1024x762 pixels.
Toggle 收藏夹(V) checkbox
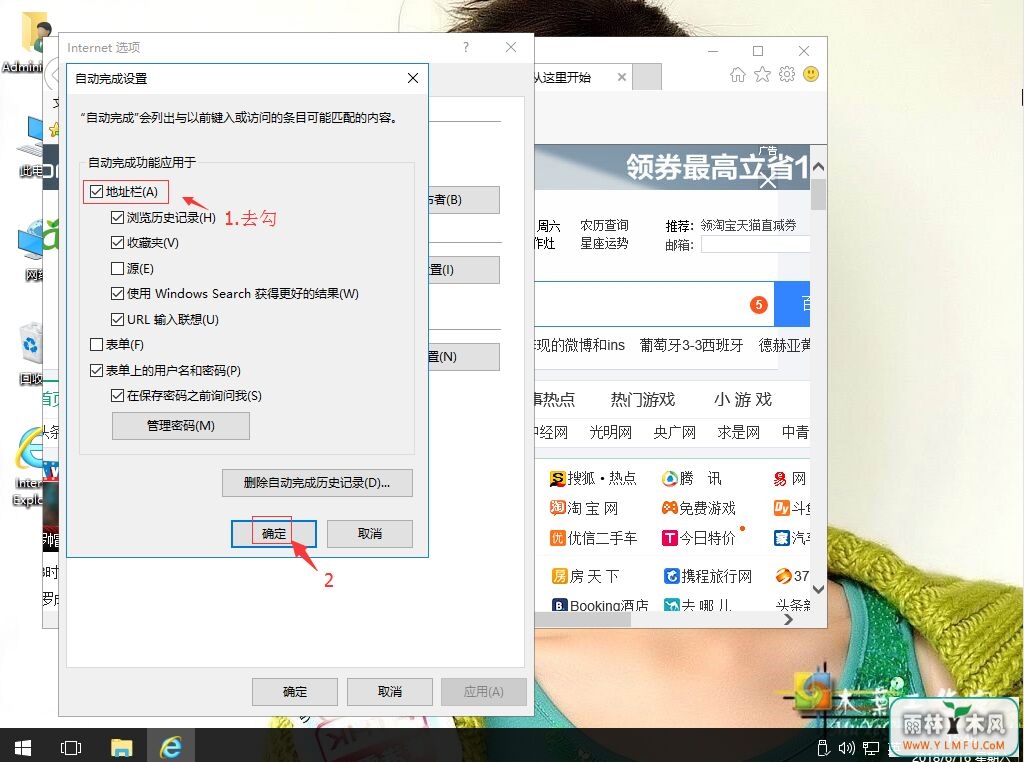click(x=118, y=243)
